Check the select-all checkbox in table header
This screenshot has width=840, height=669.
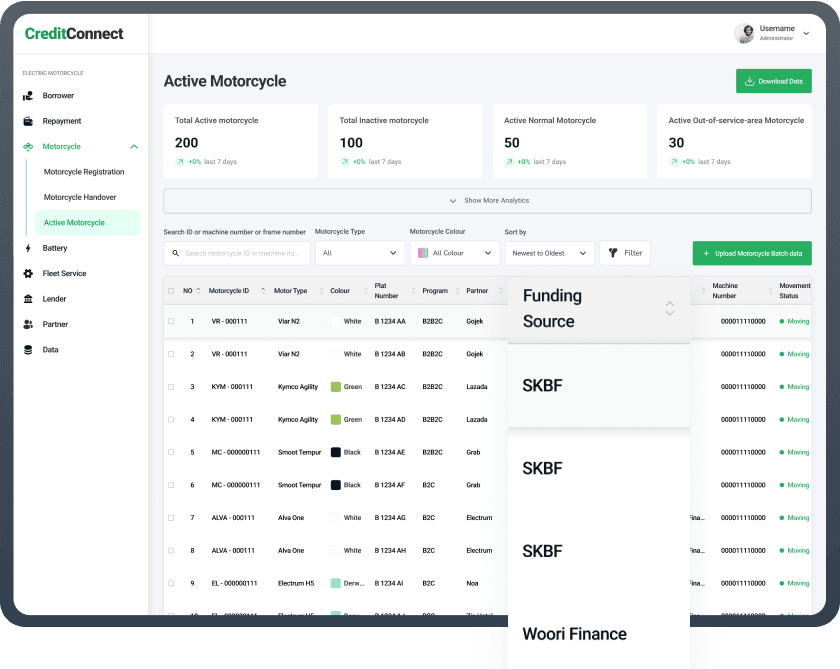click(x=170, y=291)
